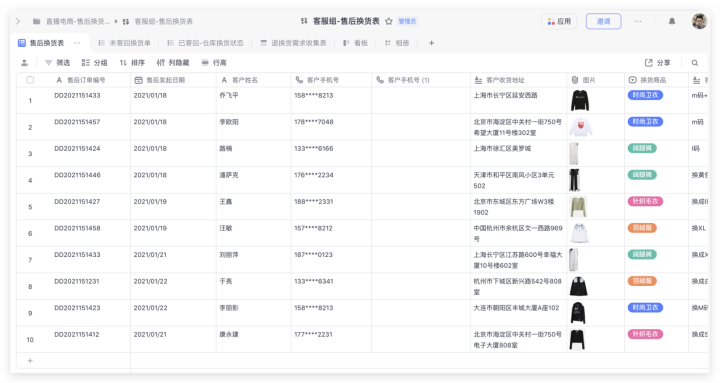
Task: Open the user avatar profile menu
Action: tap(699, 21)
